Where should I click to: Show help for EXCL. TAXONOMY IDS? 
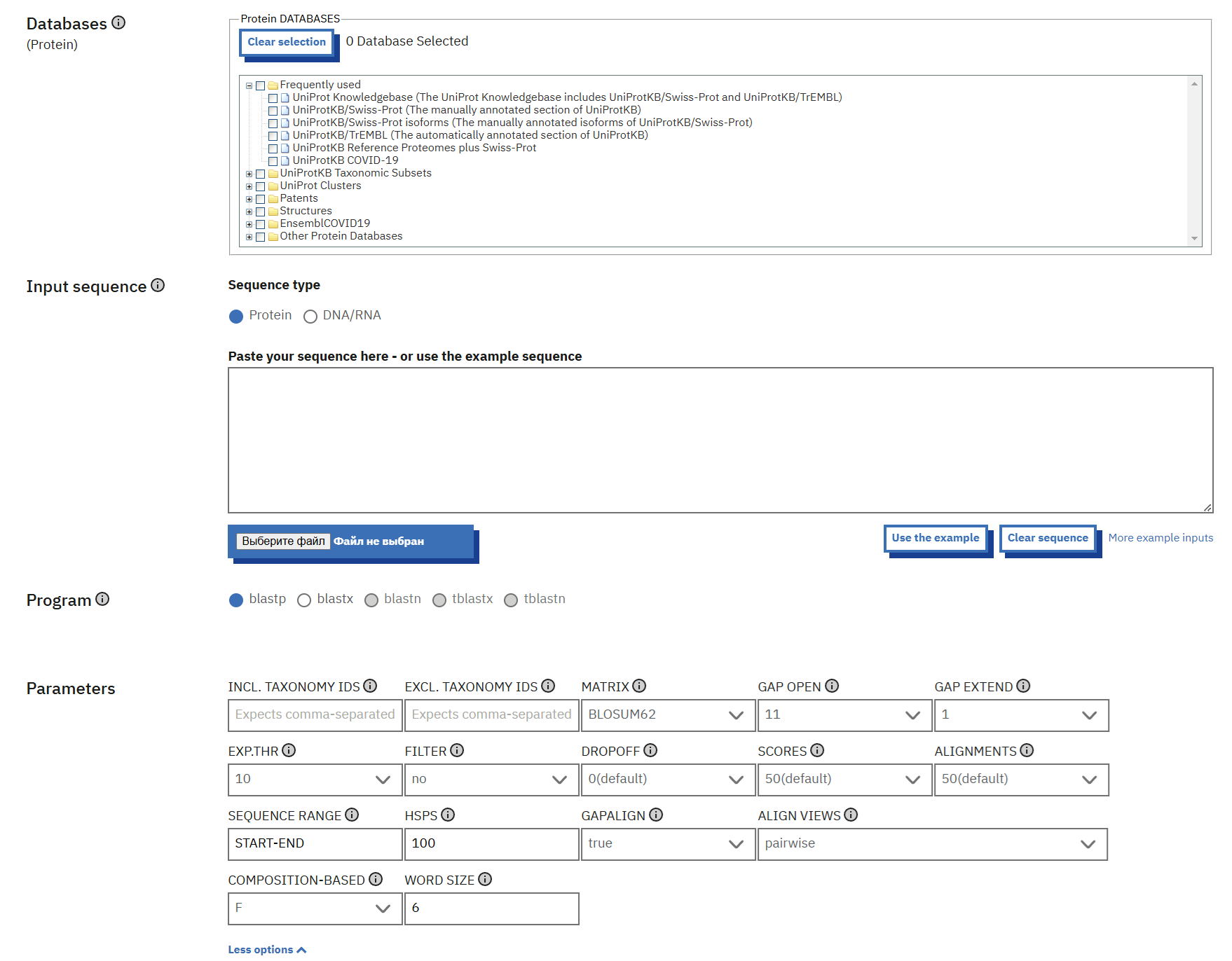(x=548, y=686)
